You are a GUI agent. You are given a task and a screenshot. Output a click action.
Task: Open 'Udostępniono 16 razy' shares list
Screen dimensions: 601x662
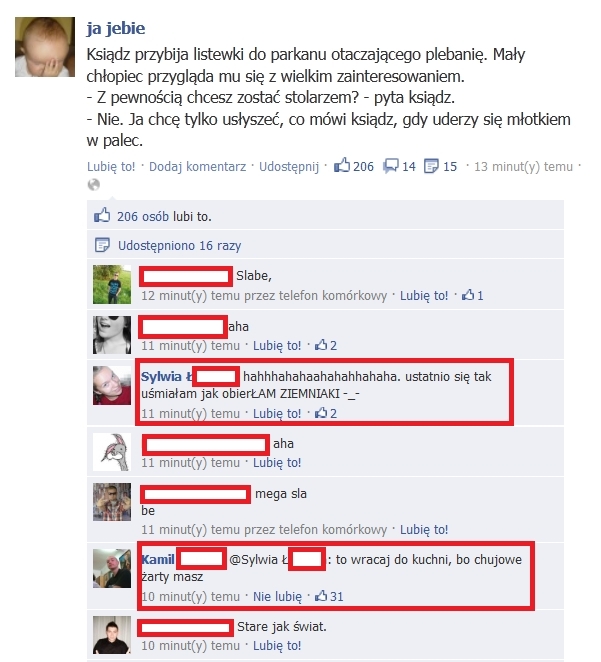click(x=179, y=245)
